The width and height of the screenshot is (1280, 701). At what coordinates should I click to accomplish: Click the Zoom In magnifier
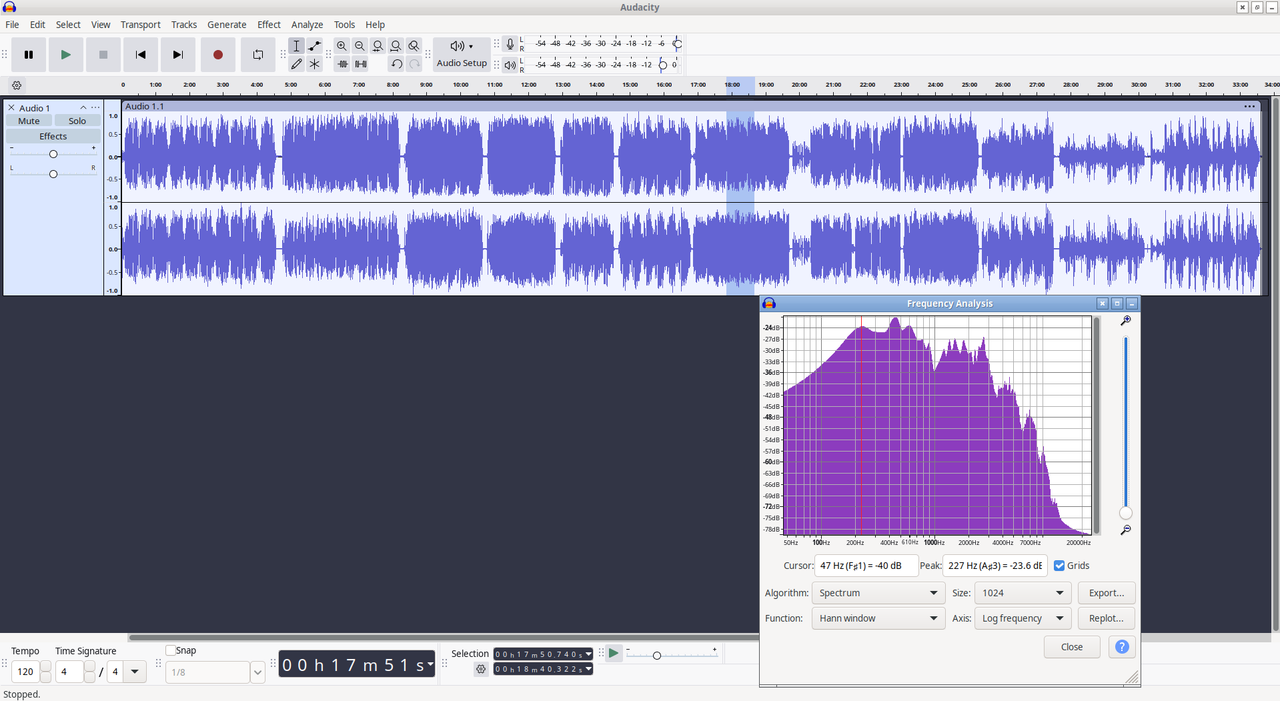point(342,46)
